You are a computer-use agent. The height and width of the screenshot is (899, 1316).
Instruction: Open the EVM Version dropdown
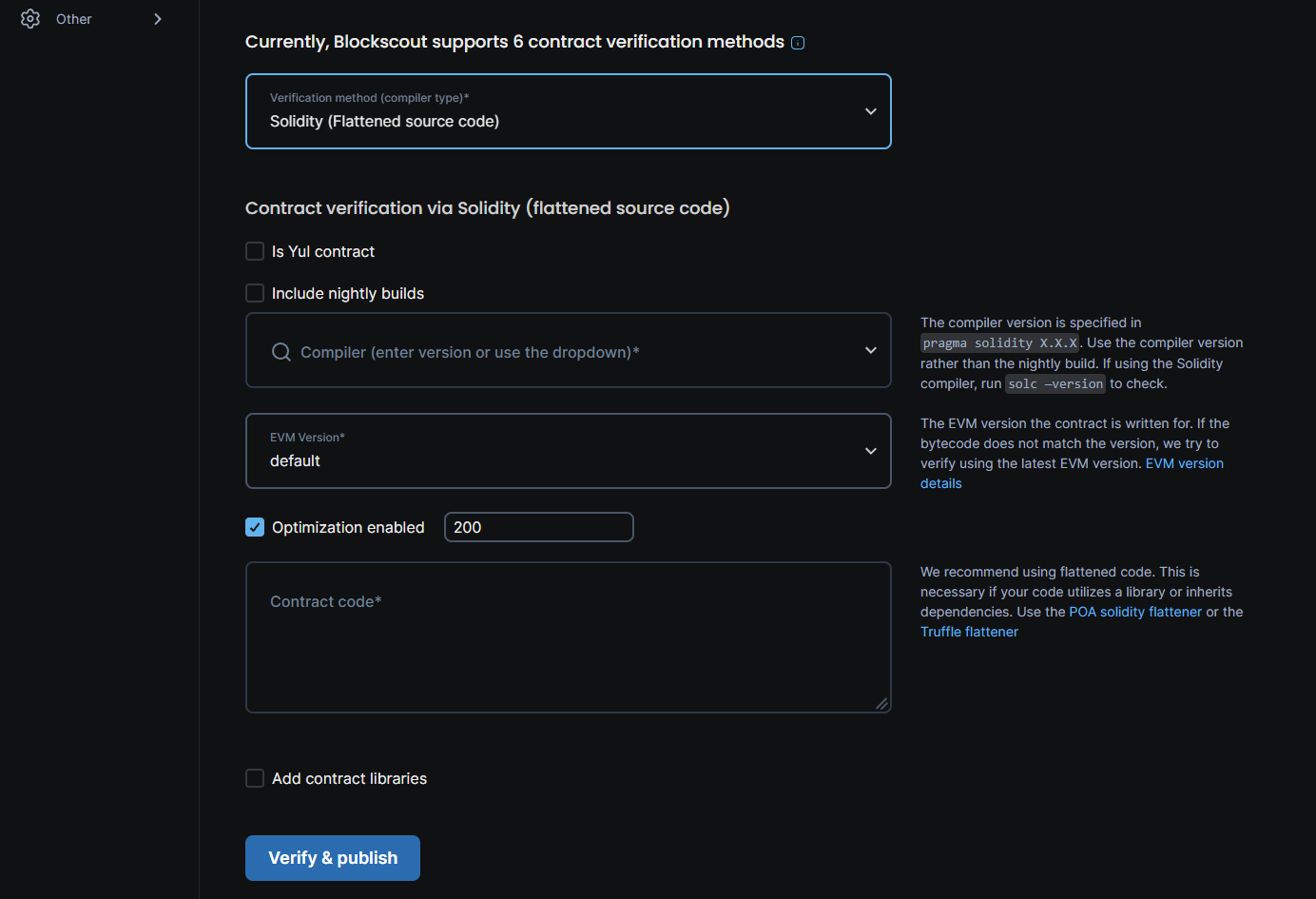[x=568, y=451]
